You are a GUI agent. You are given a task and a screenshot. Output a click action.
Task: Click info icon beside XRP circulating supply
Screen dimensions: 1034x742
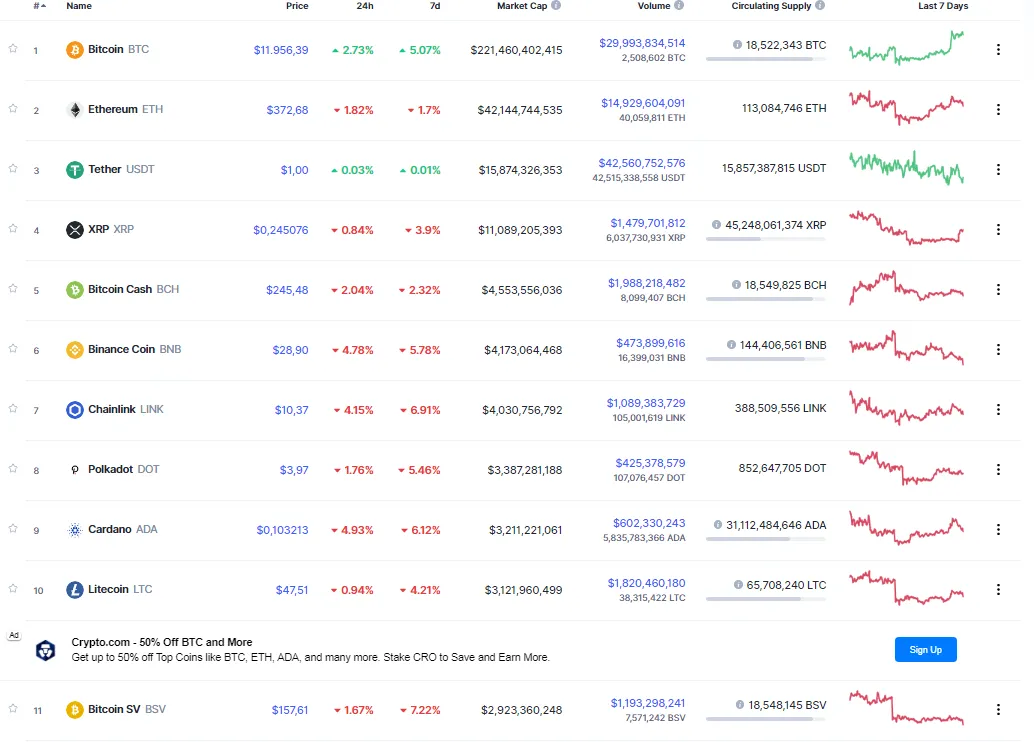pos(716,225)
